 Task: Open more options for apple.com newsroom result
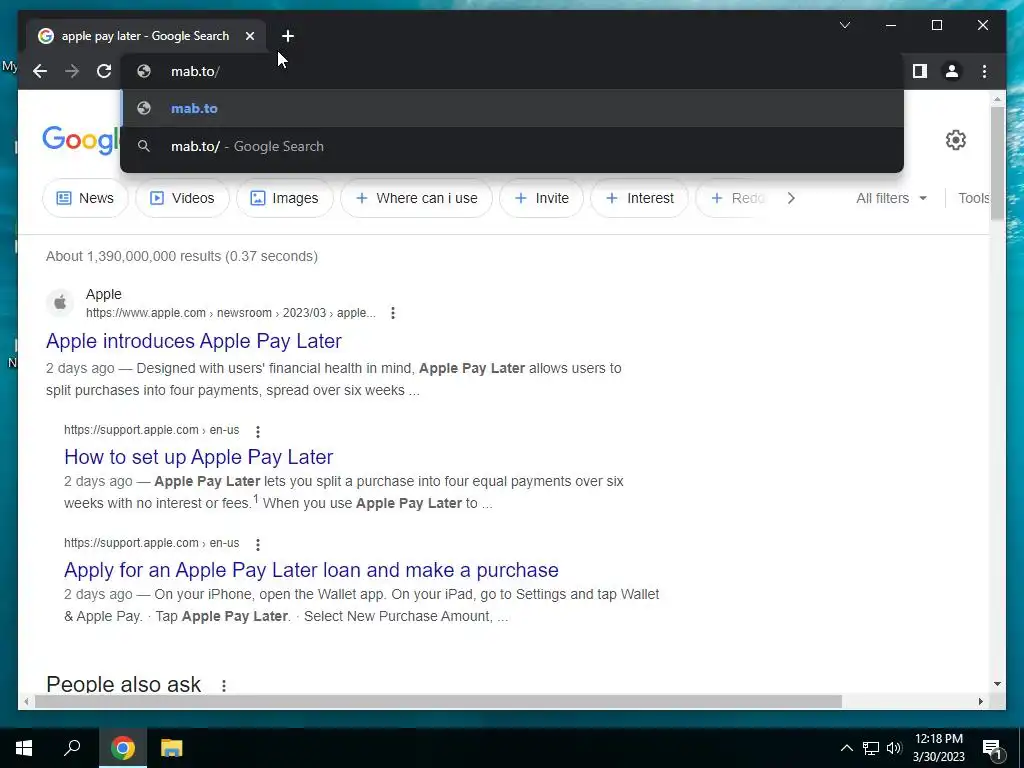point(392,313)
